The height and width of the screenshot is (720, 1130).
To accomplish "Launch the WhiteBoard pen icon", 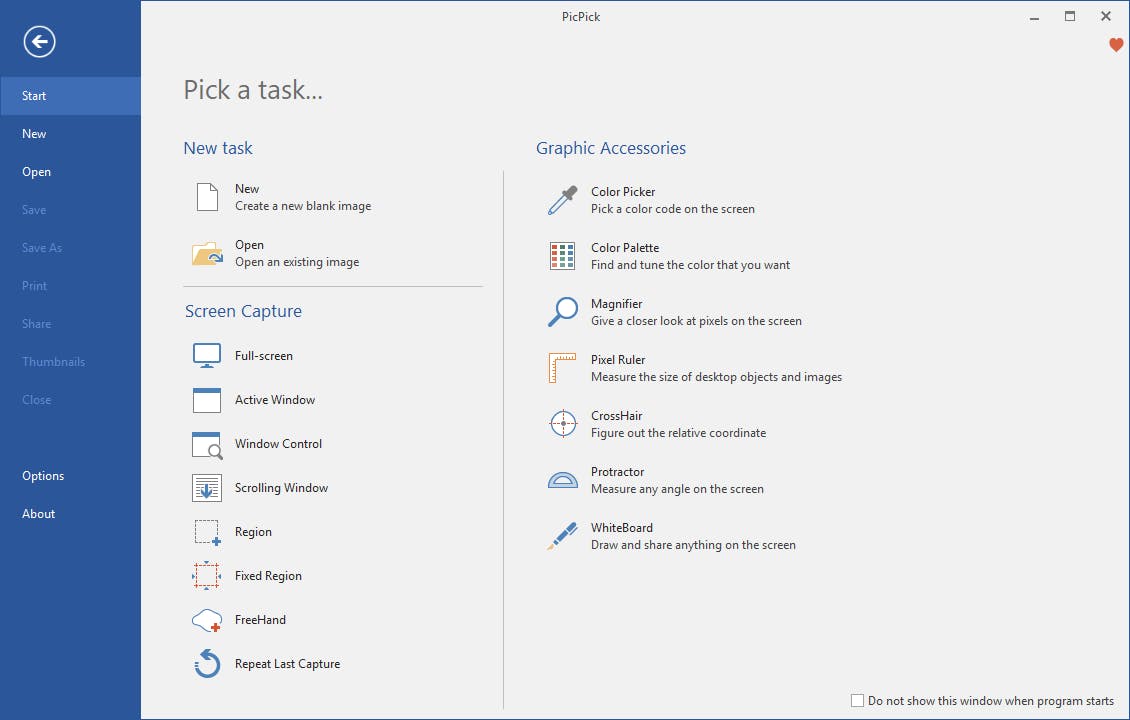I will pos(563,536).
